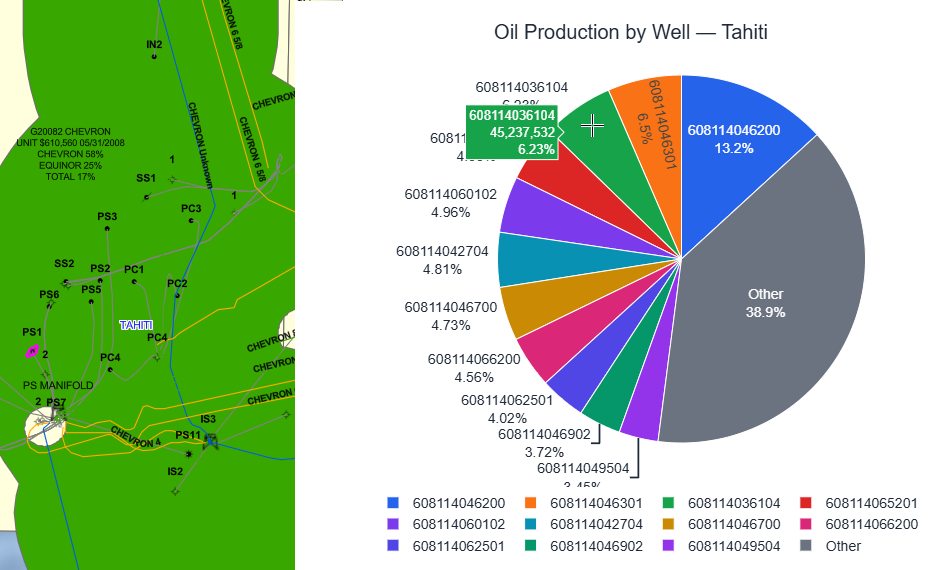Click the 608114060102 4.96% slice label

pyautogui.click(x=451, y=203)
